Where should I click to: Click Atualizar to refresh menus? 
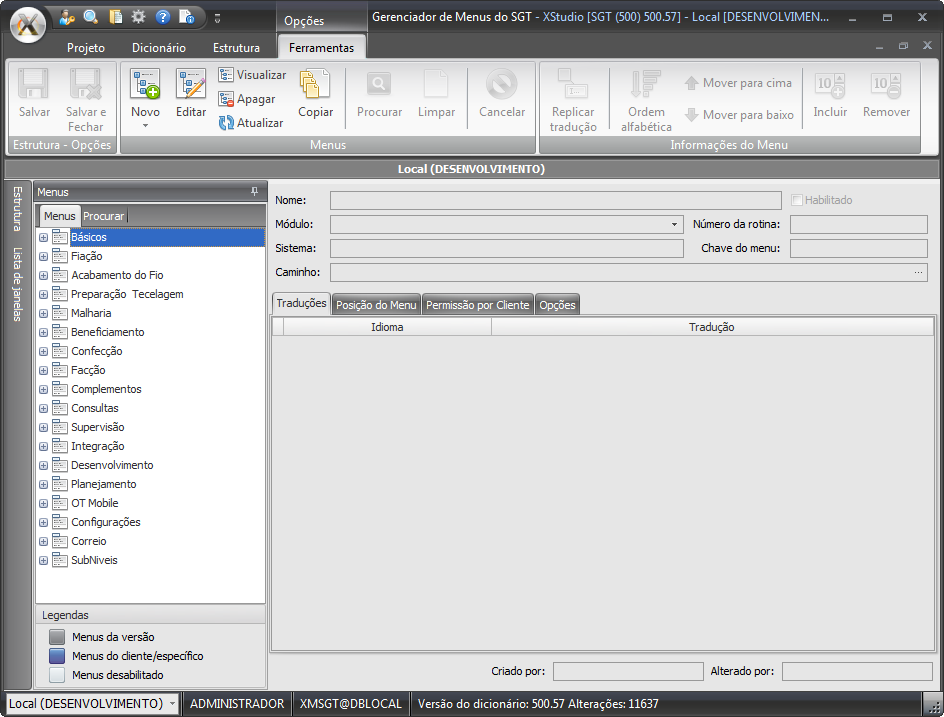pyautogui.click(x=251, y=123)
